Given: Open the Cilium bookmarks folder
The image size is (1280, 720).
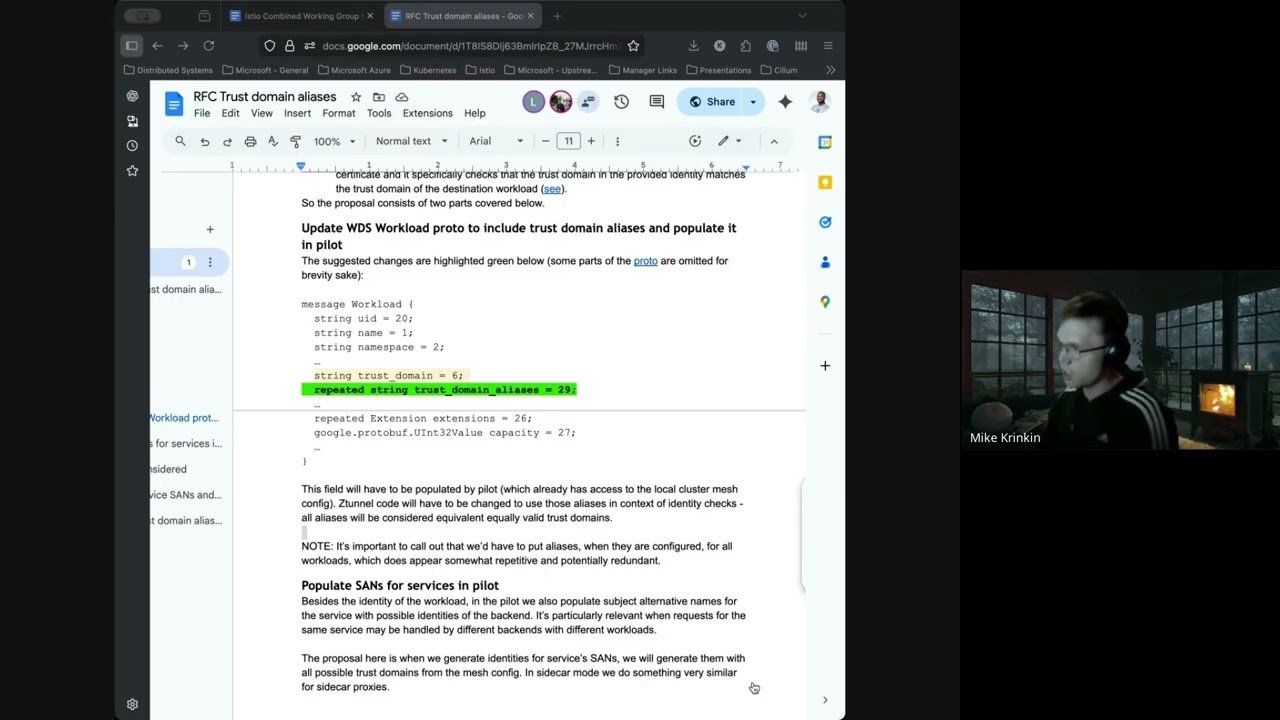Looking at the screenshot, I should point(779,70).
